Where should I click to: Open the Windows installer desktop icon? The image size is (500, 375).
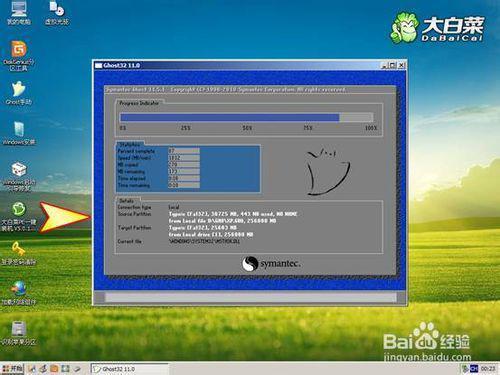[x=19, y=133]
